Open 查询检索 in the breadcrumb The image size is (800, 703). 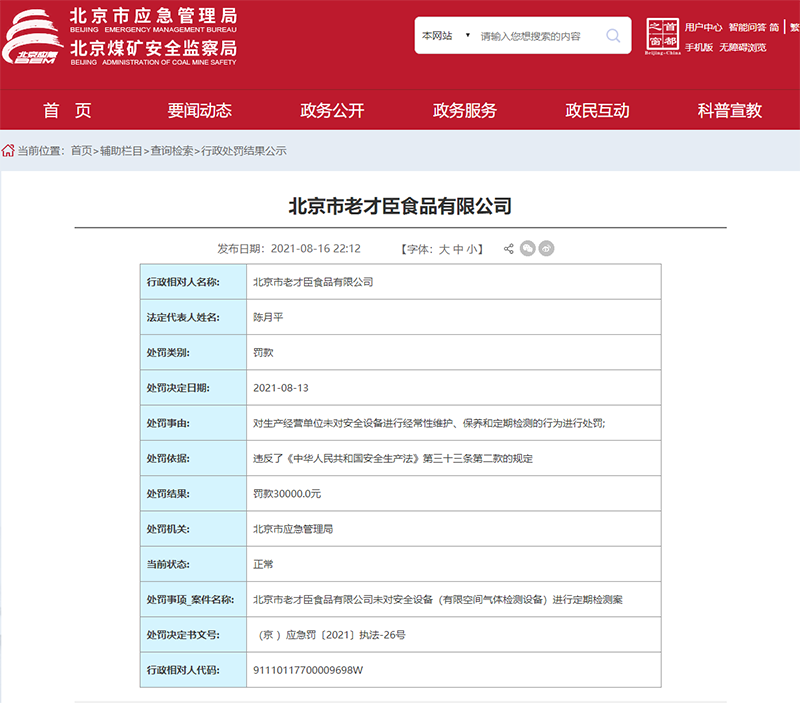pos(171,150)
